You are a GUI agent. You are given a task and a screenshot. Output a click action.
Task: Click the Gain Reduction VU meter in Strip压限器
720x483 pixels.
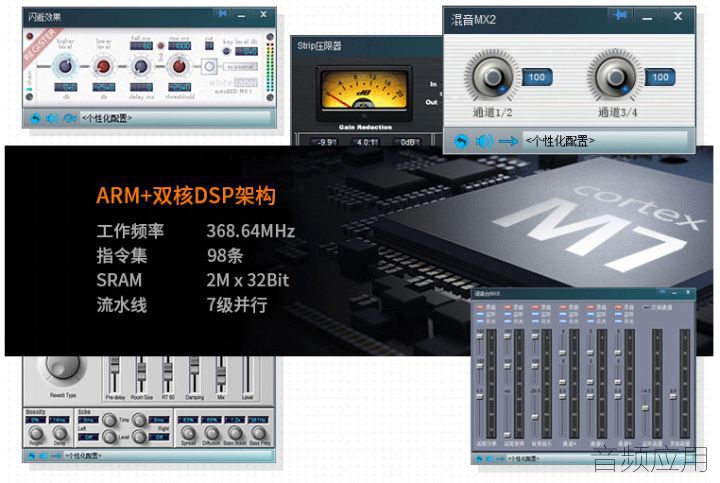(364, 91)
